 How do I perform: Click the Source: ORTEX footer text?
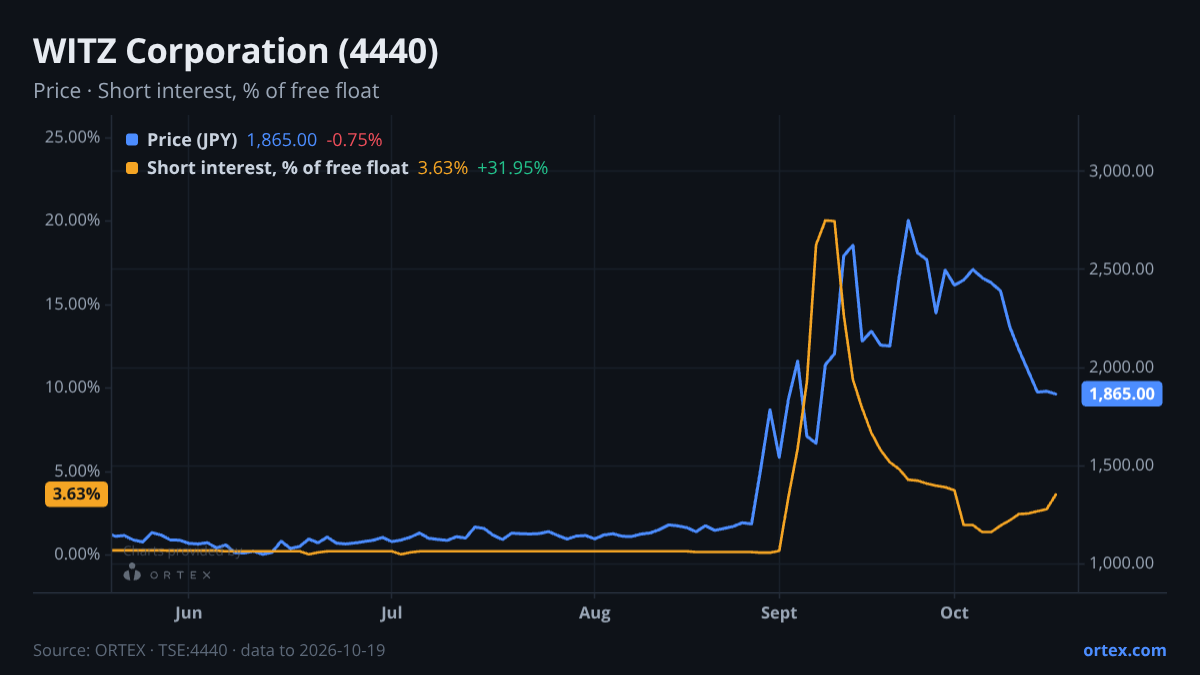(209, 650)
